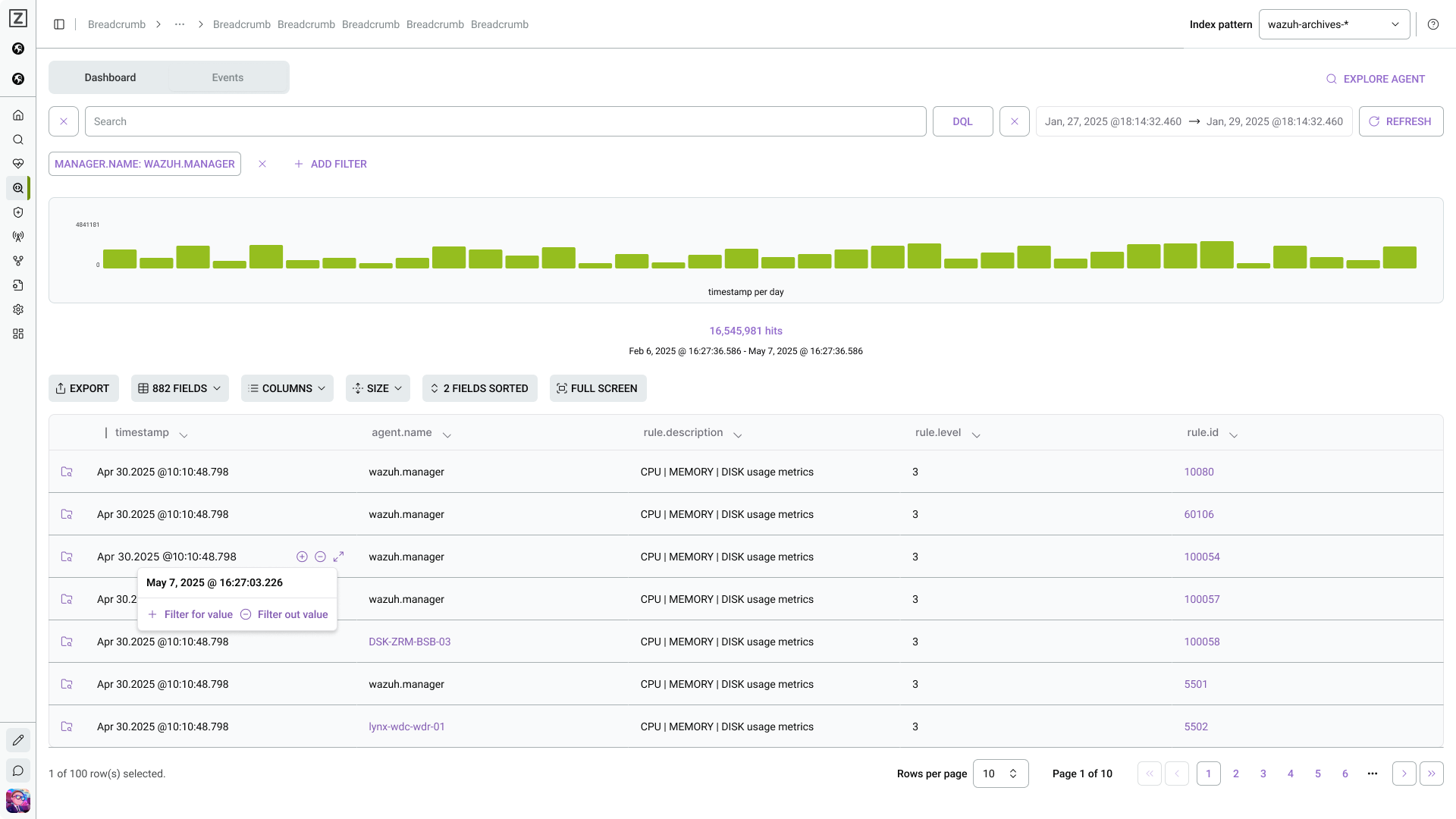Screen dimensions: 1456x819
Task: Expand agent.name column header chevron
Action: 447,435
